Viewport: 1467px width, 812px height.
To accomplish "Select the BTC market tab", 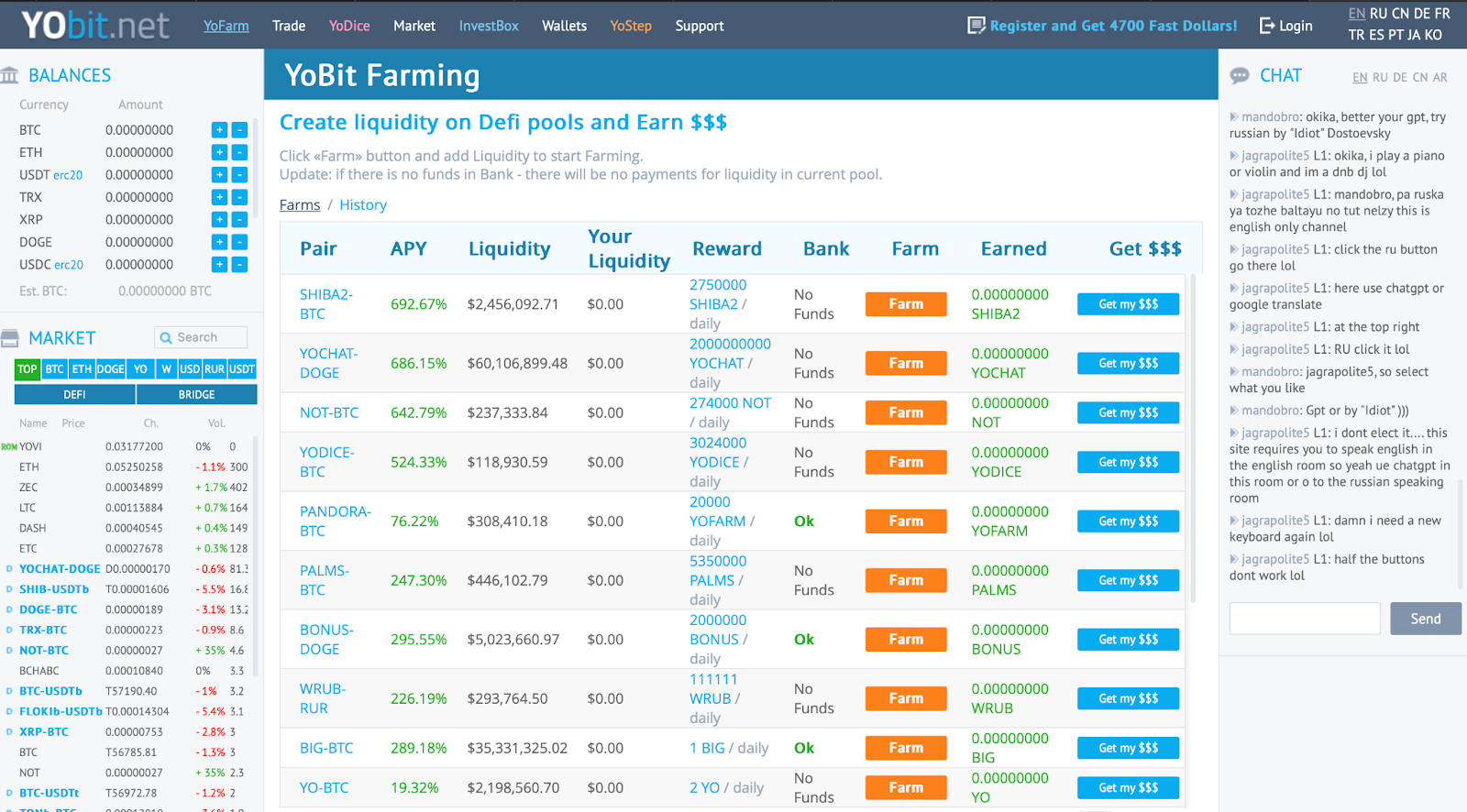I will 55,369.
